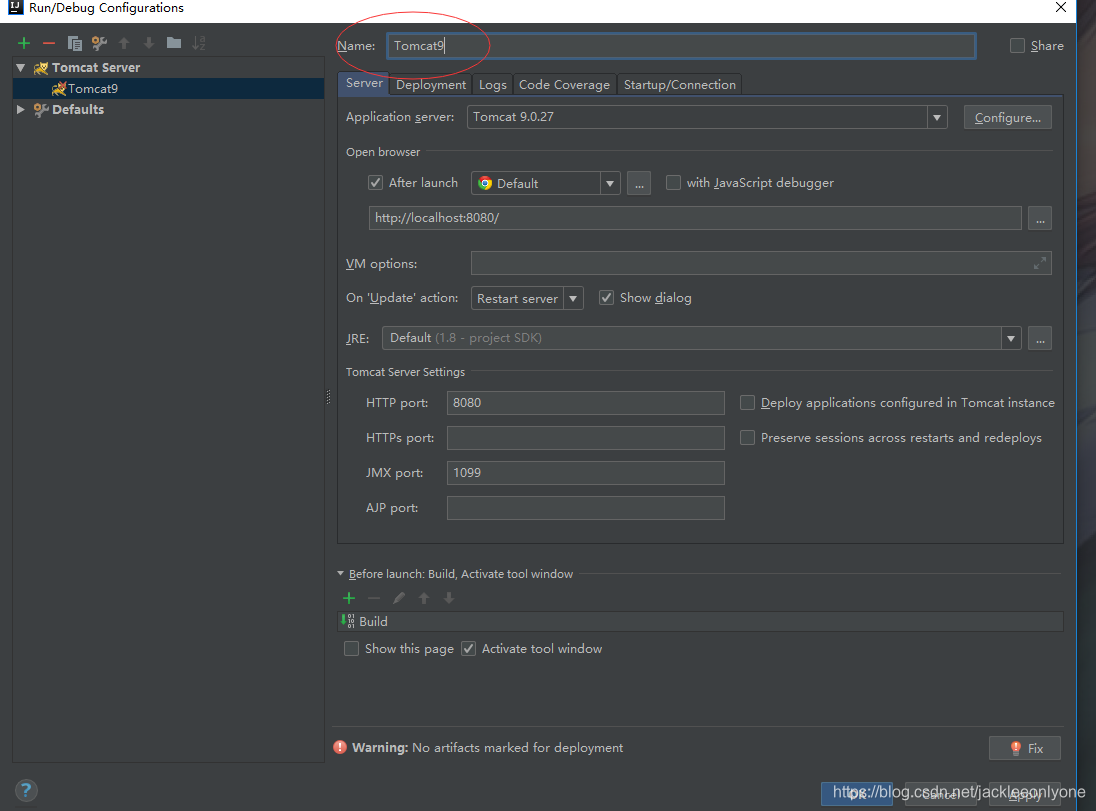The height and width of the screenshot is (811, 1096).
Task: Enable Preserve sessions across restarts and redeploys
Action: pyautogui.click(x=747, y=438)
